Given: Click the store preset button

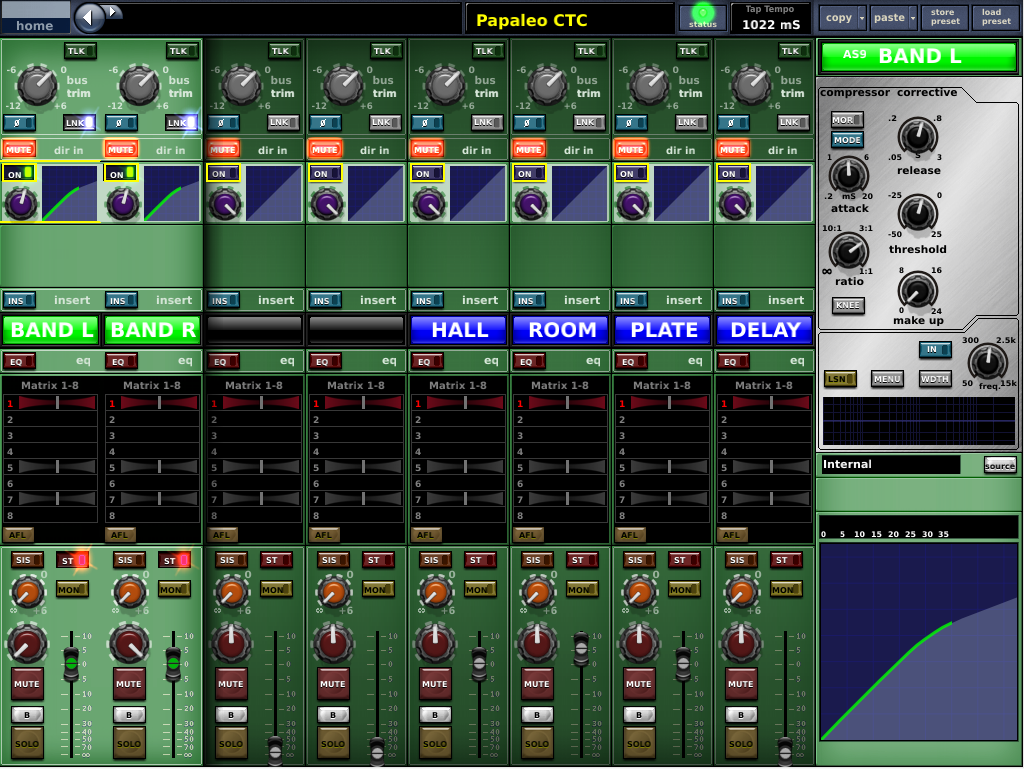Looking at the screenshot, I should click(x=944, y=17).
